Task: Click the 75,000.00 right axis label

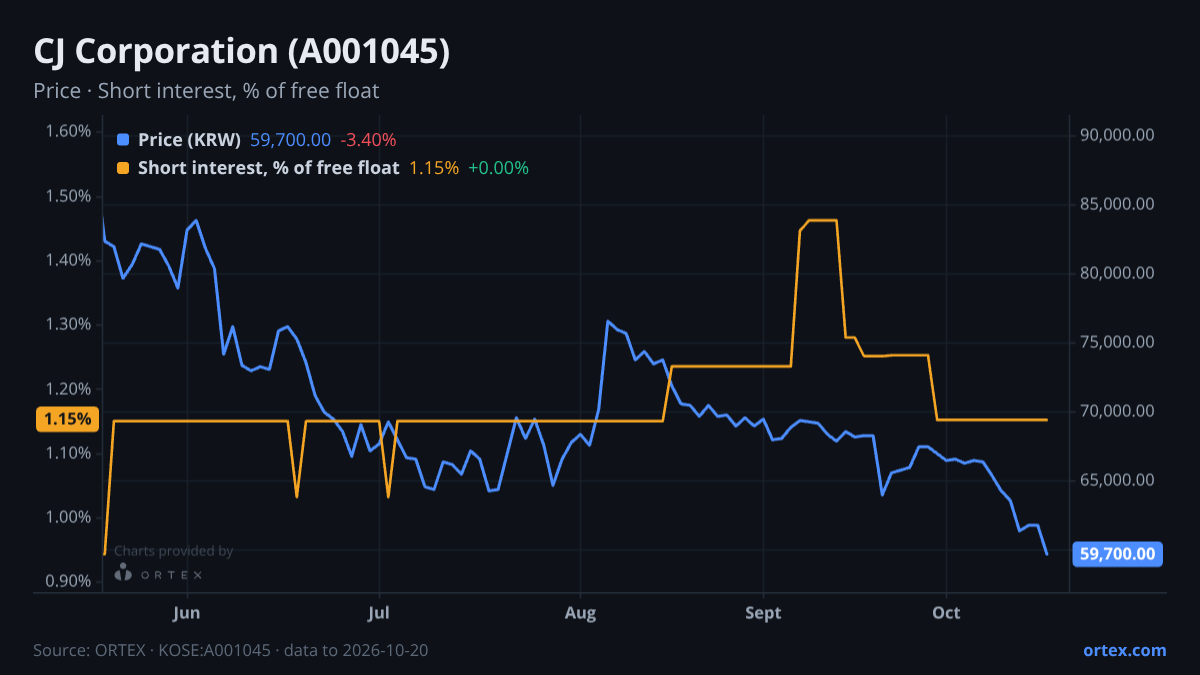Action: tap(1118, 342)
